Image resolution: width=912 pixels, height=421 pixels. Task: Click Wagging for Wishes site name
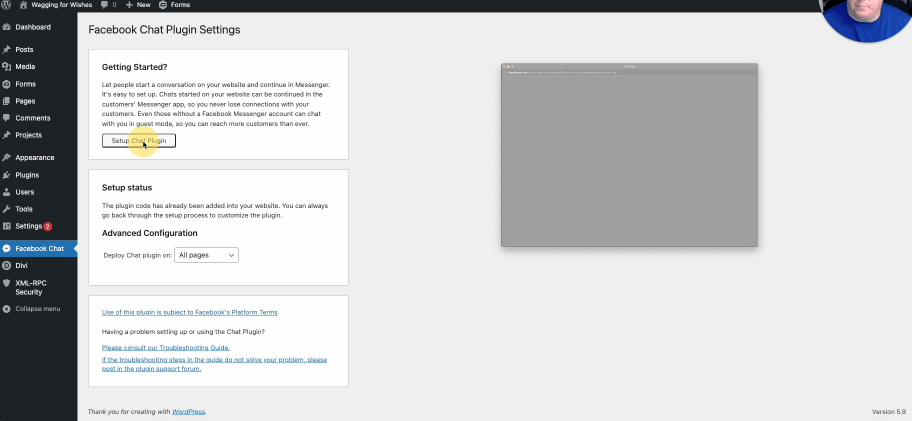click(x=63, y=5)
